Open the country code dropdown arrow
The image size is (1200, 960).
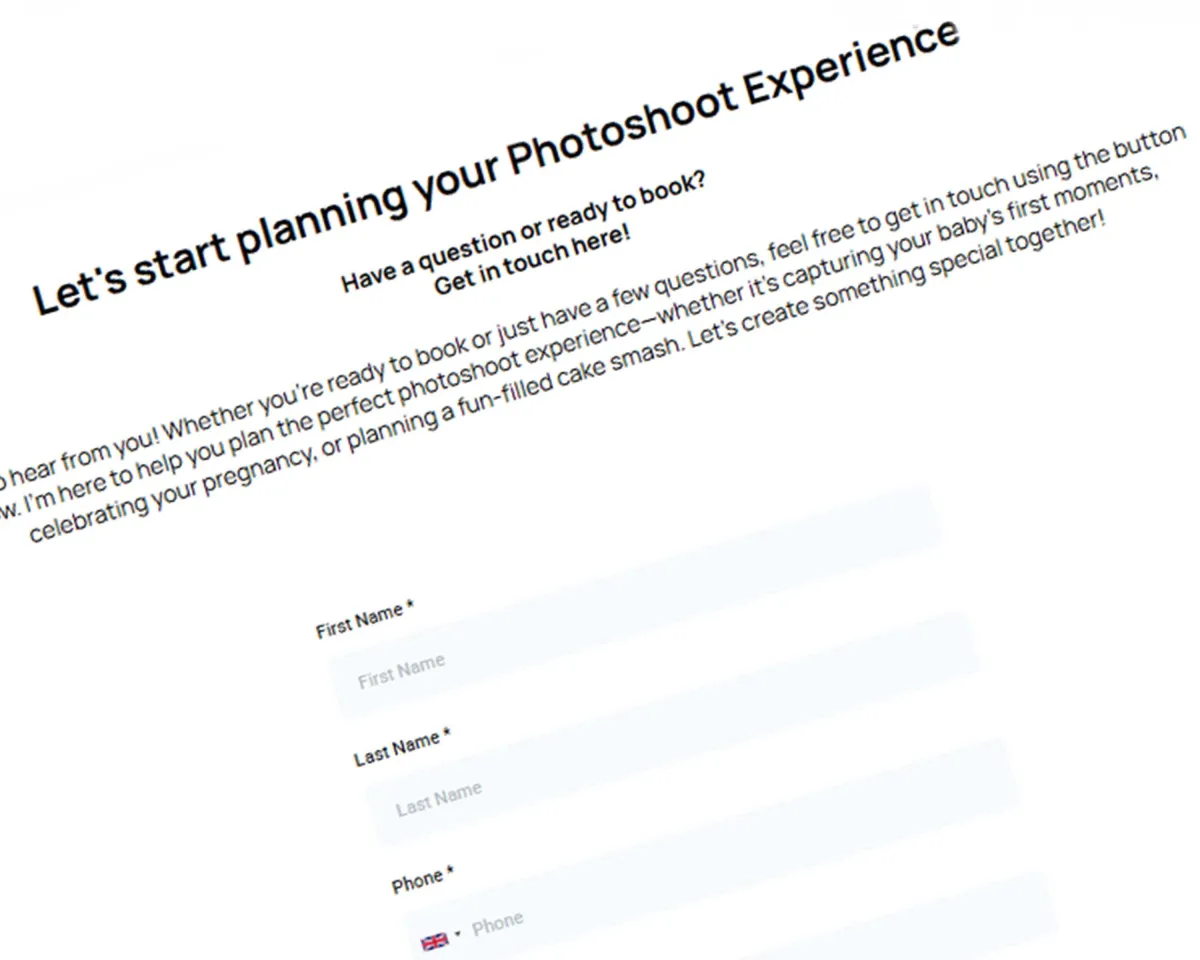[458, 934]
